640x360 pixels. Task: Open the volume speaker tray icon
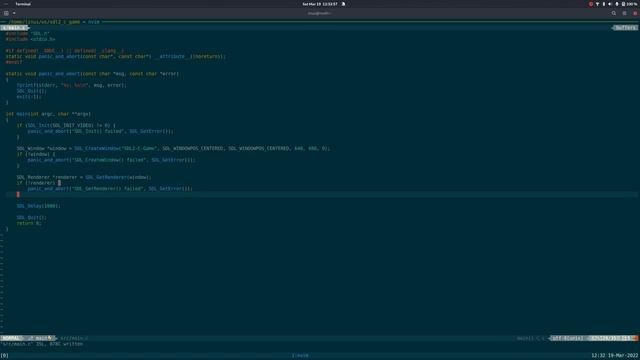610,4
